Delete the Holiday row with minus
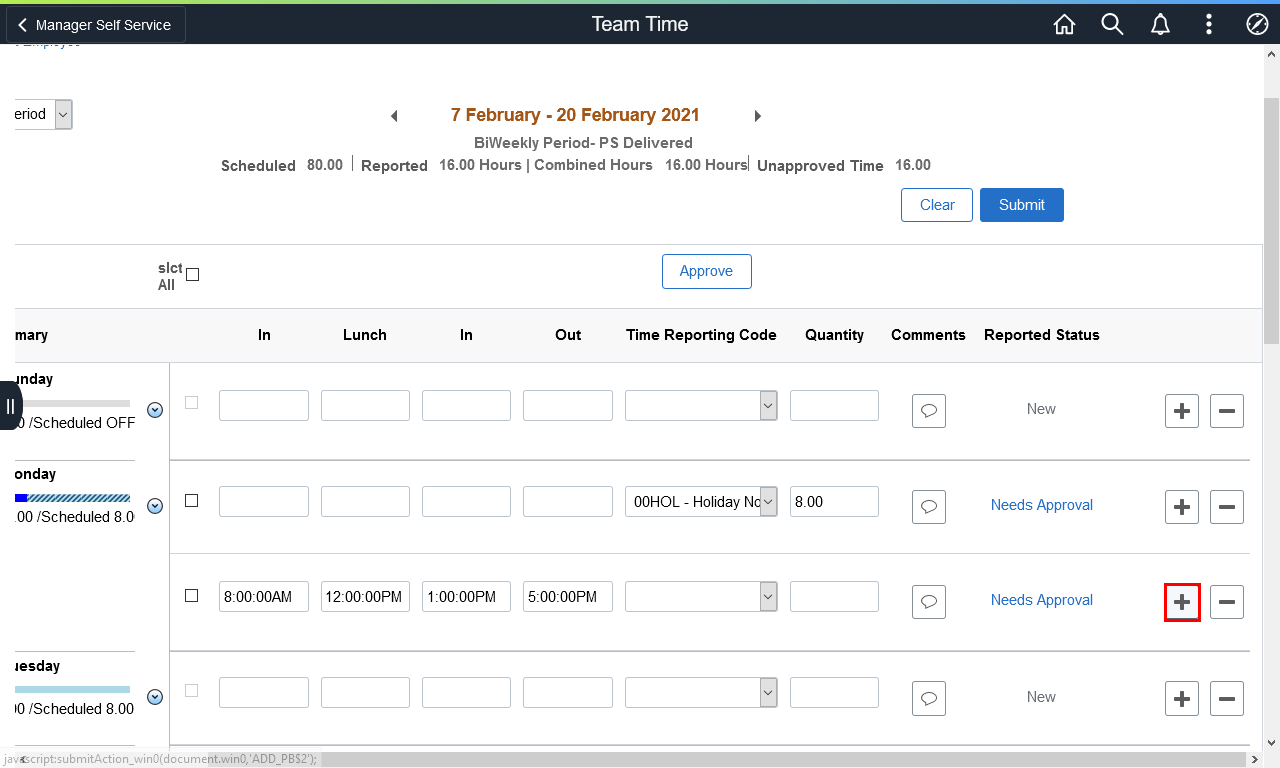This screenshot has width=1280, height=768. [x=1227, y=507]
